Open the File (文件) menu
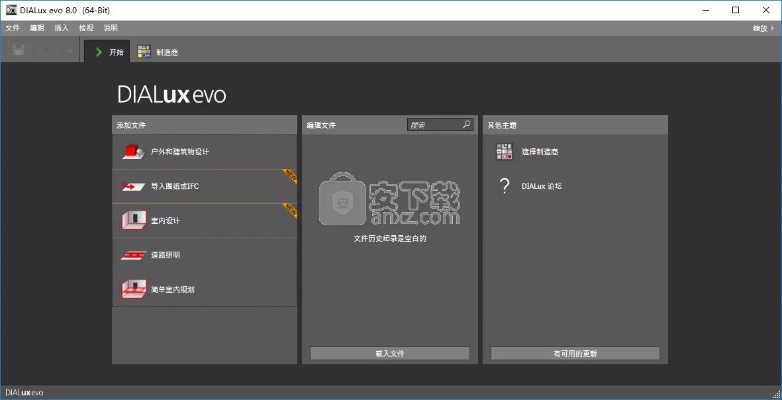782x400 pixels. [13, 28]
